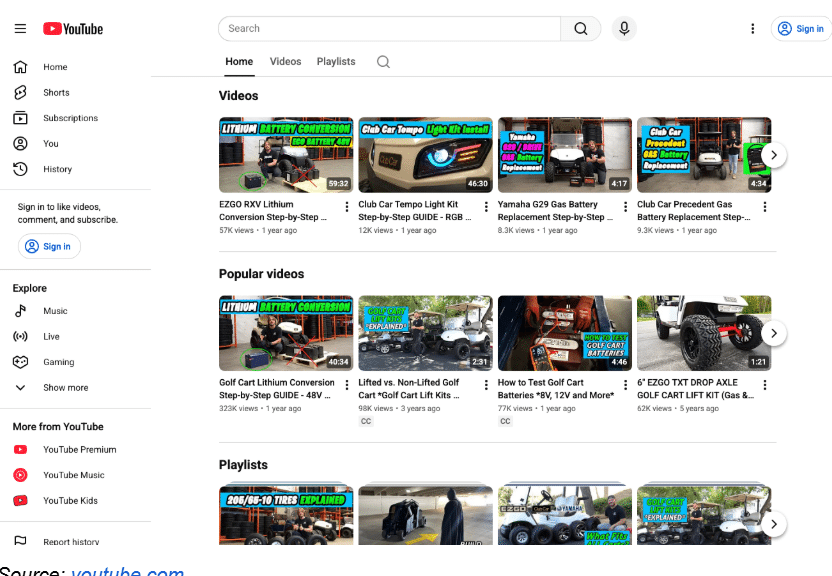Open Club Car Tempo Light Kit title
The height and width of the screenshot is (576, 832).
coord(414,211)
